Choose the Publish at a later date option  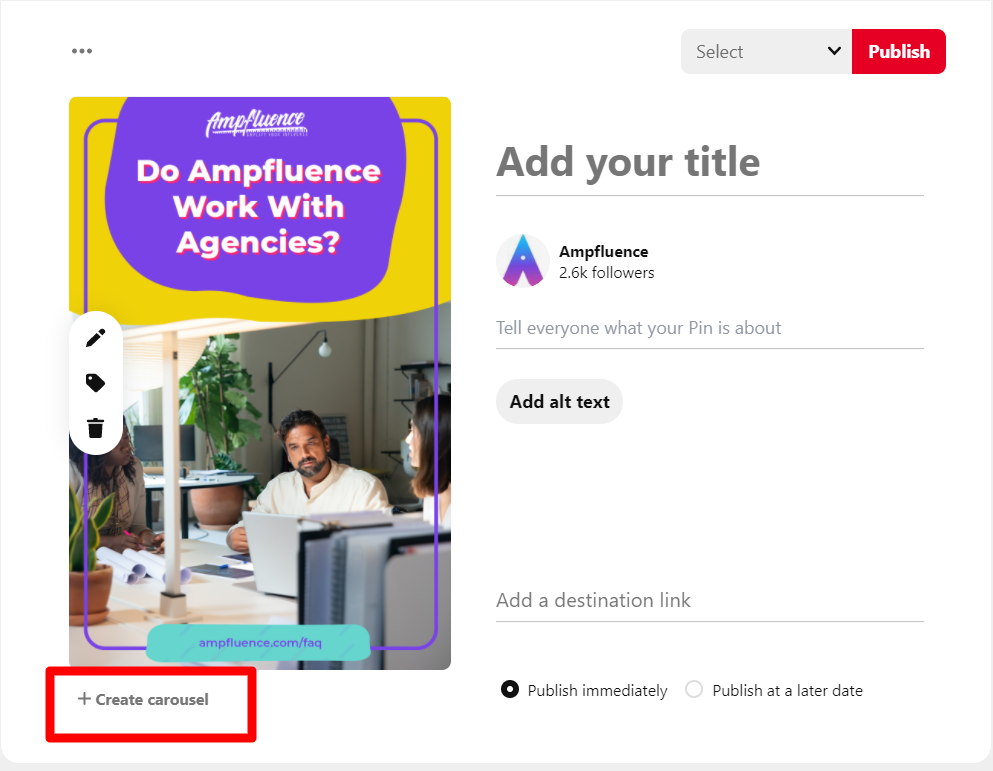coord(694,690)
